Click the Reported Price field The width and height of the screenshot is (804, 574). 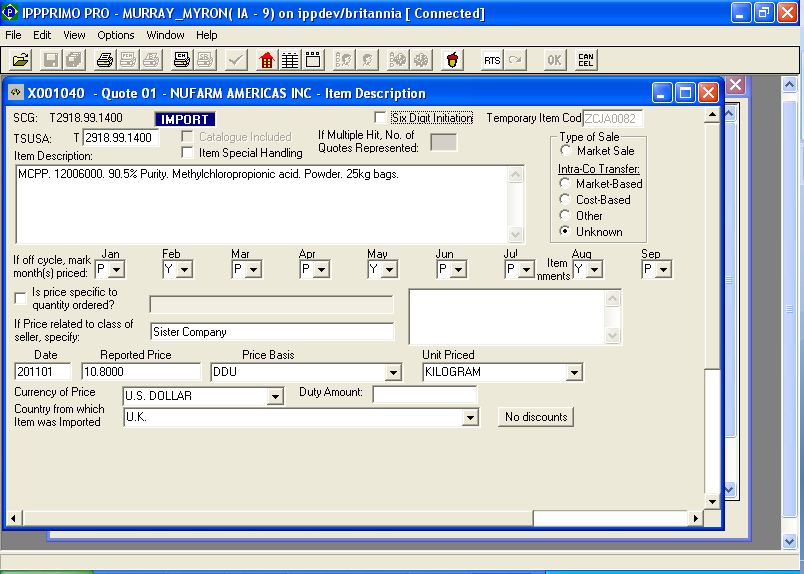coord(141,372)
